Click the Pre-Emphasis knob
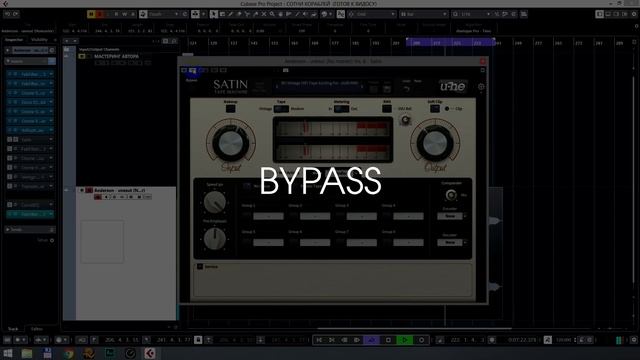 pos(215,238)
